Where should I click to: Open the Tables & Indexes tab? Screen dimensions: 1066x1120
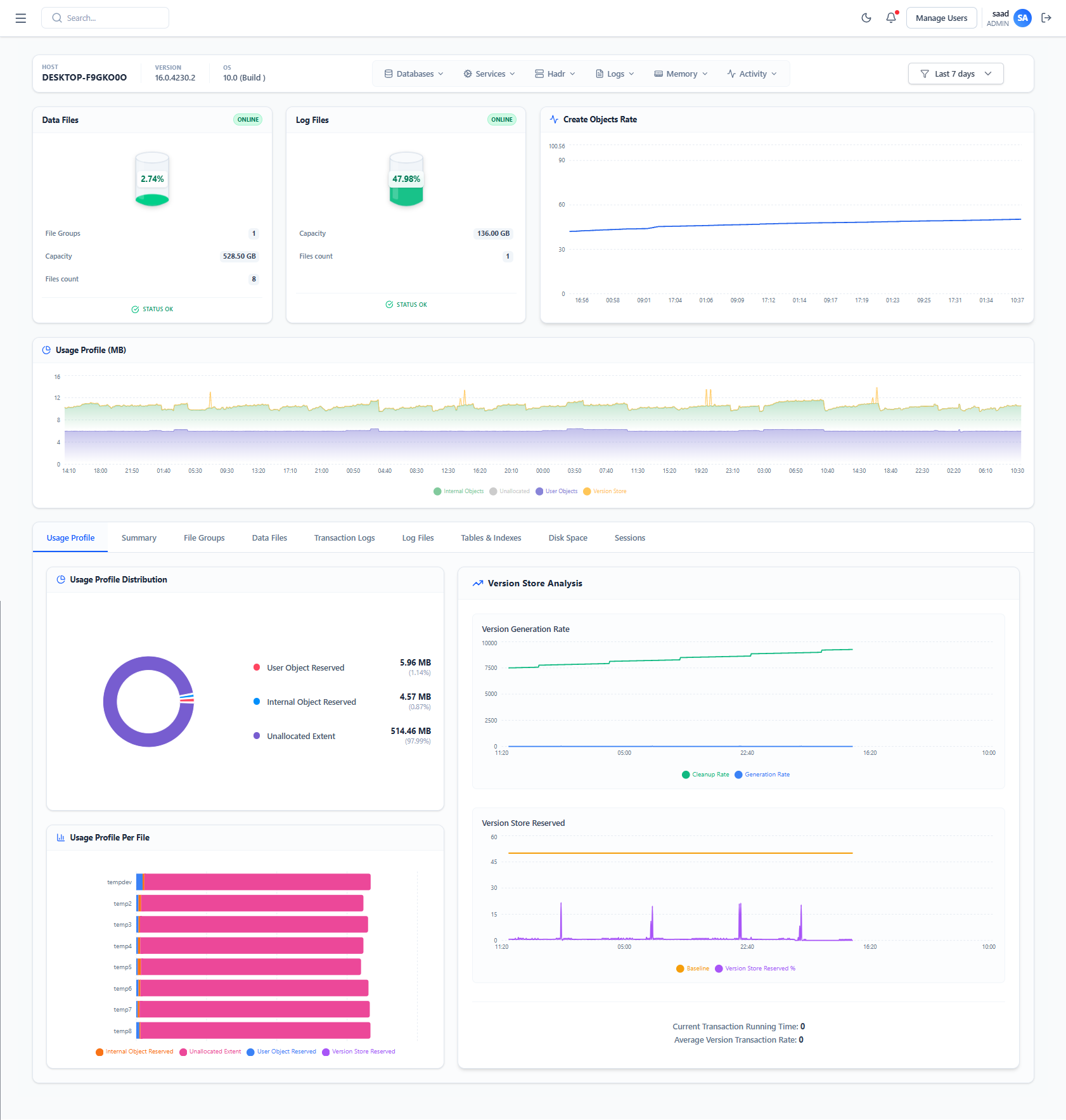[491, 537]
